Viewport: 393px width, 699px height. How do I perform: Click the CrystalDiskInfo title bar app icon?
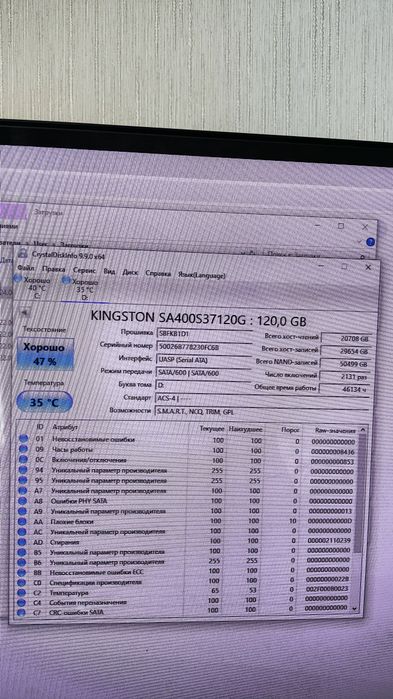pos(22,254)
